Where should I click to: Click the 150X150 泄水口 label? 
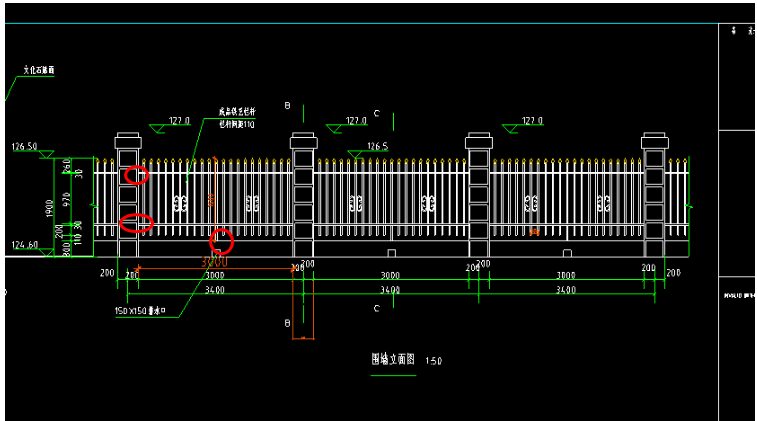click(x=140, y=311)
